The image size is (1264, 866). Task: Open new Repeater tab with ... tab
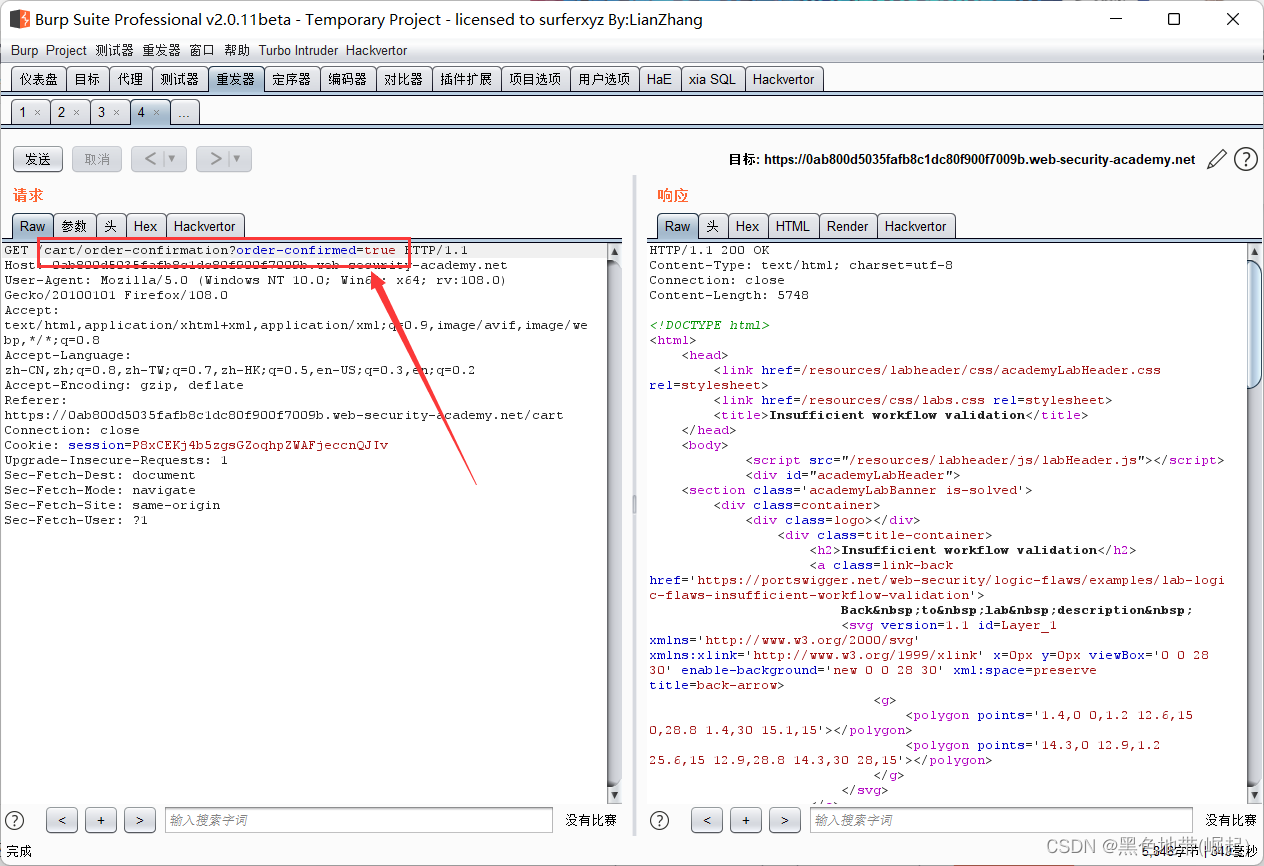coord(183,113)
